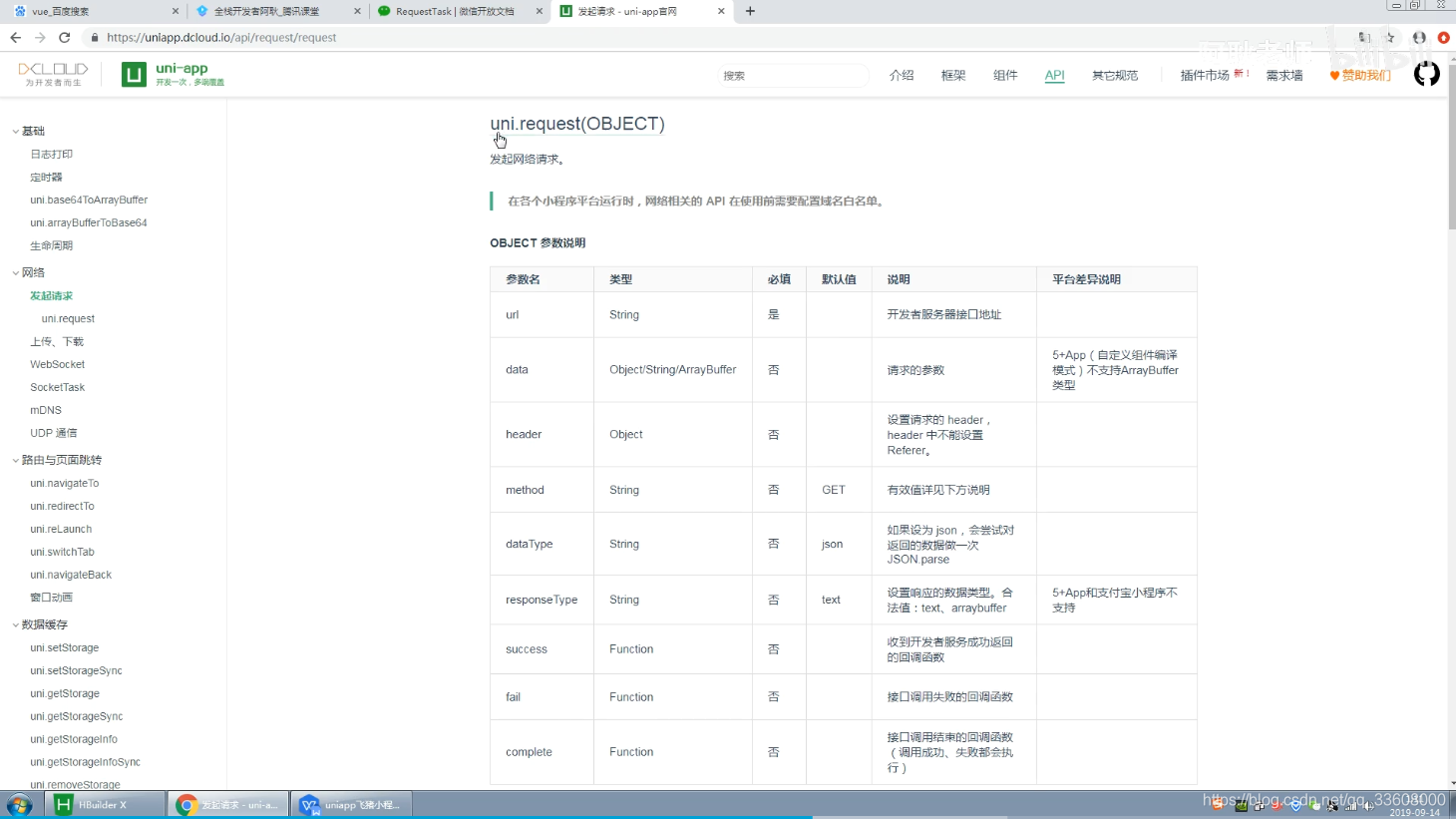The width and height of the screenshot is (1456, 819).
Task: Open the Chrome taskbar window
Action: click(228, 804)
